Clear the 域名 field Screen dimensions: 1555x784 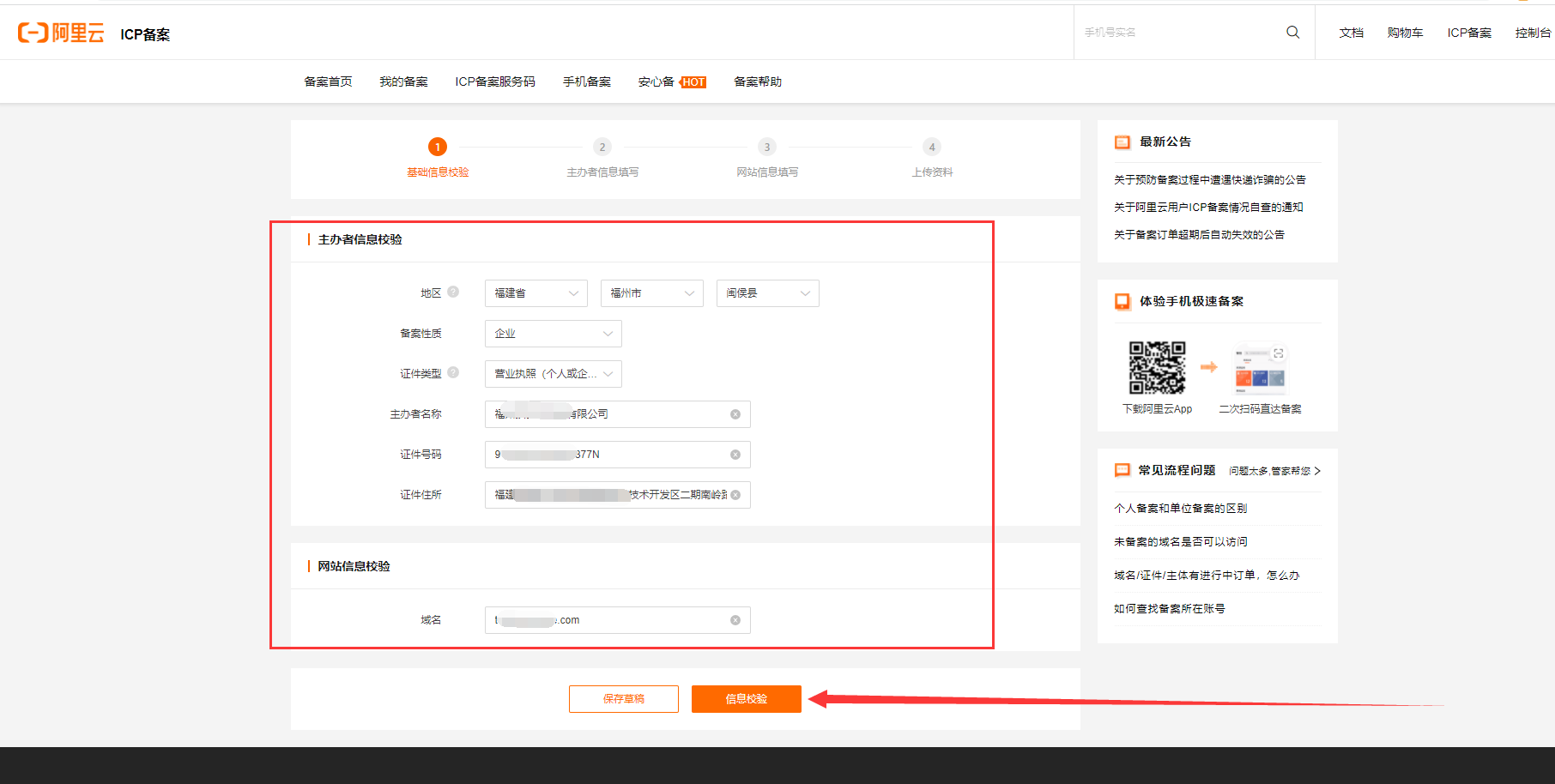[735, 620]
